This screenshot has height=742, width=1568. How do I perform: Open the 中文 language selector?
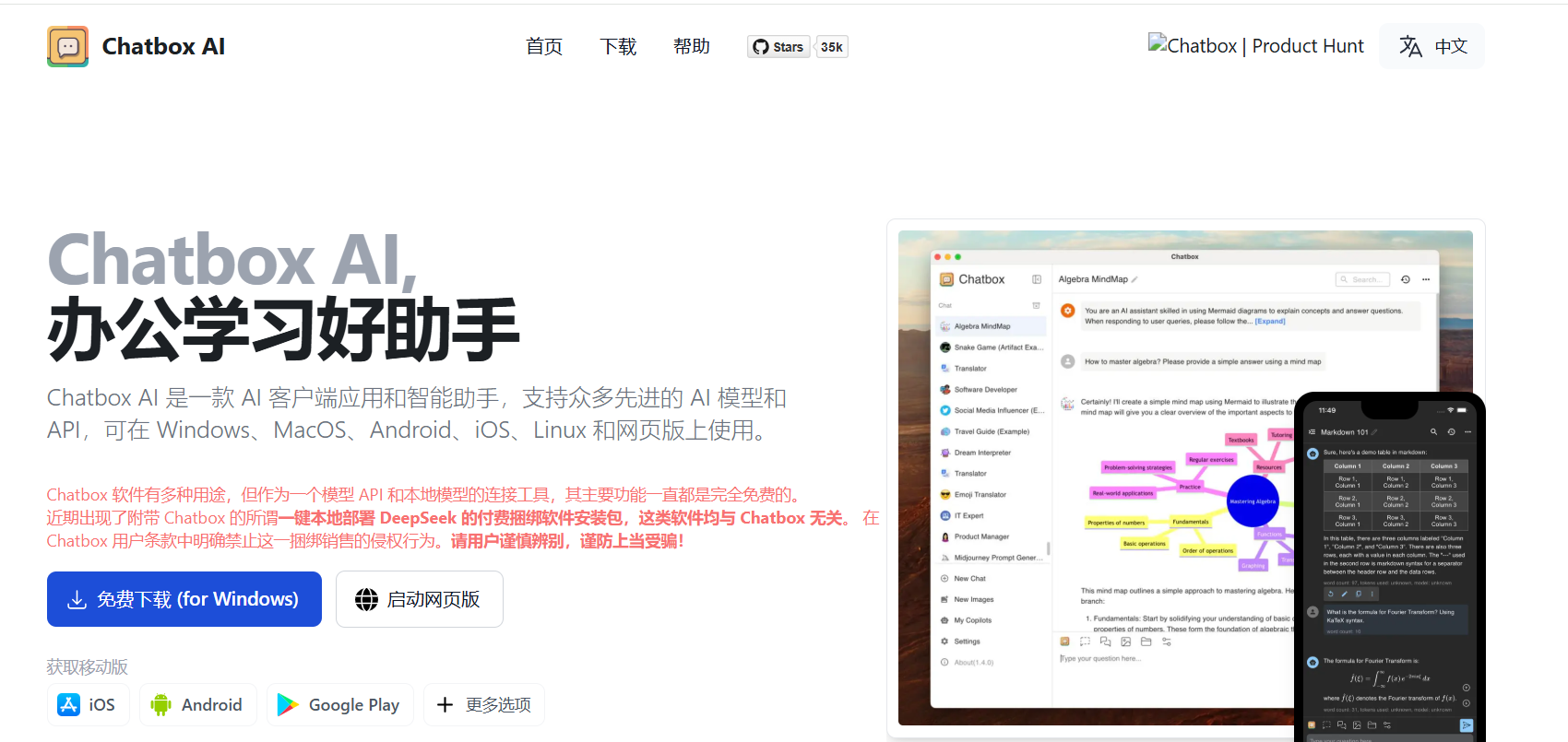[x=1431, y=46]
